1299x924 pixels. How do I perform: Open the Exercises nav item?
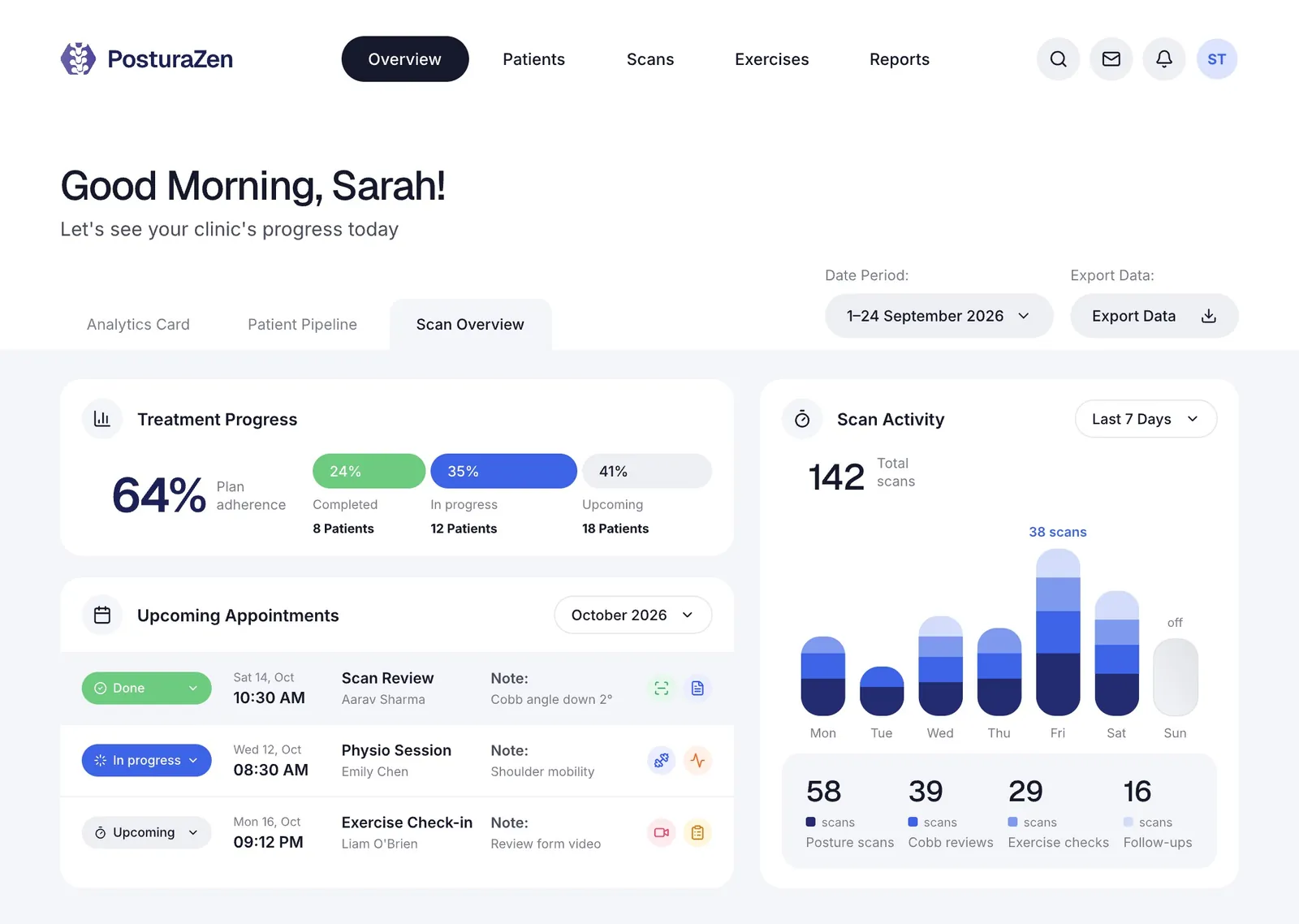[771, 58]
